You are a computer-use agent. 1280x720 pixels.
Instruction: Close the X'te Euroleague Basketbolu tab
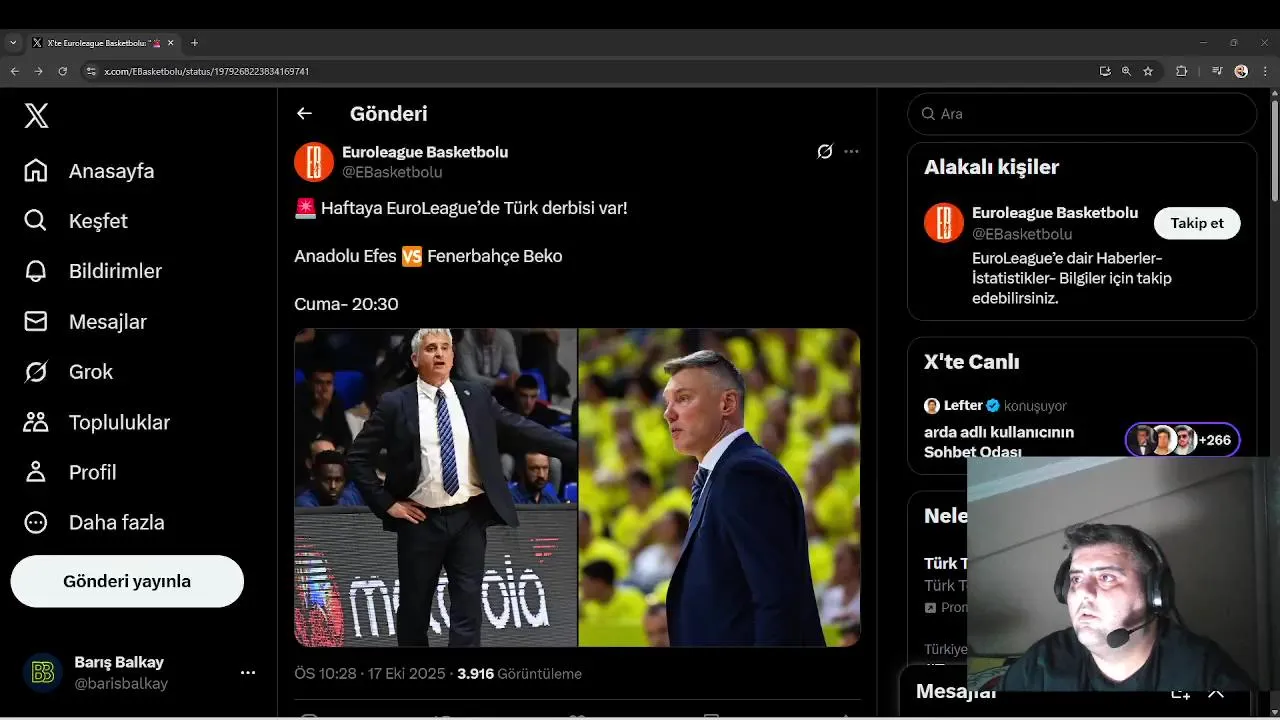(170, 43)
